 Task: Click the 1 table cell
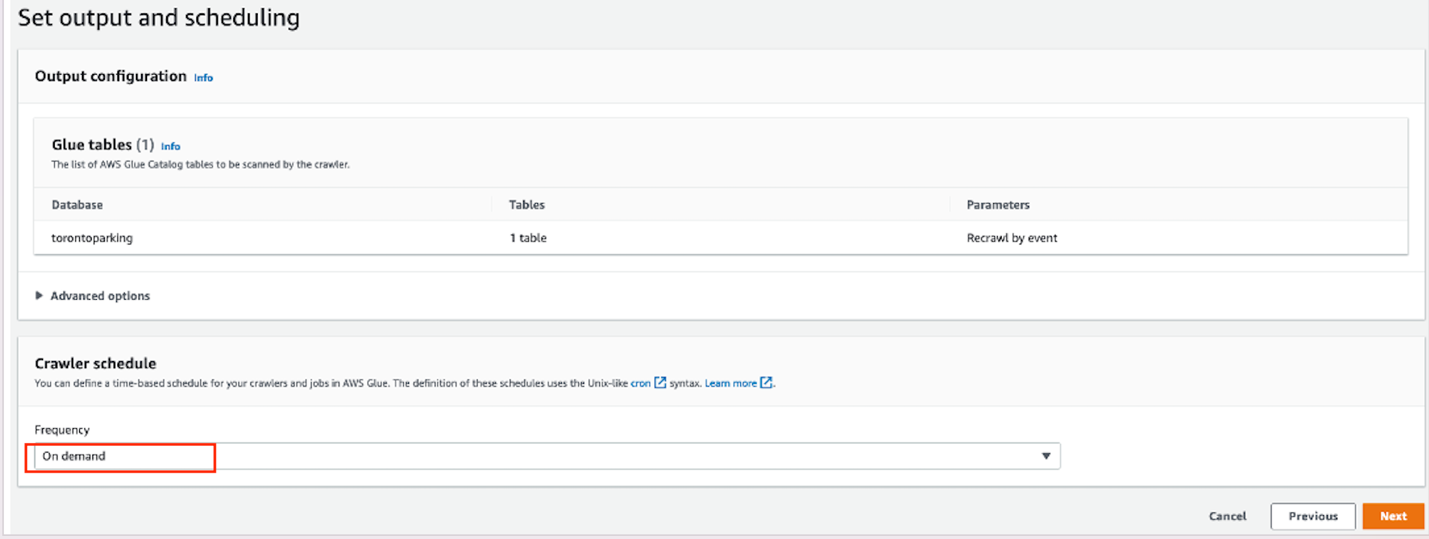[x=528, y=238]
